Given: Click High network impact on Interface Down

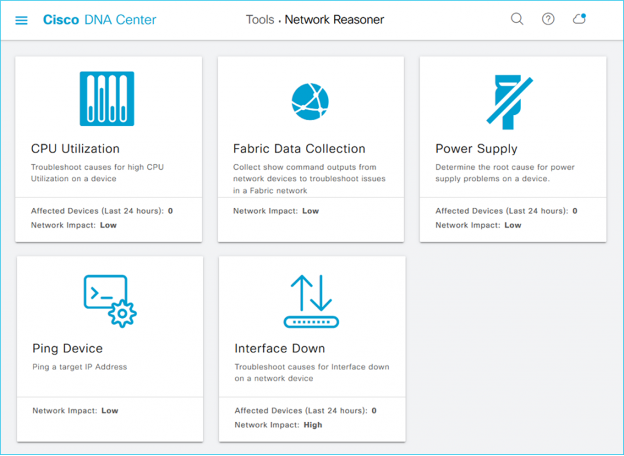Looking at the screenshot, I should coord(313,425).
